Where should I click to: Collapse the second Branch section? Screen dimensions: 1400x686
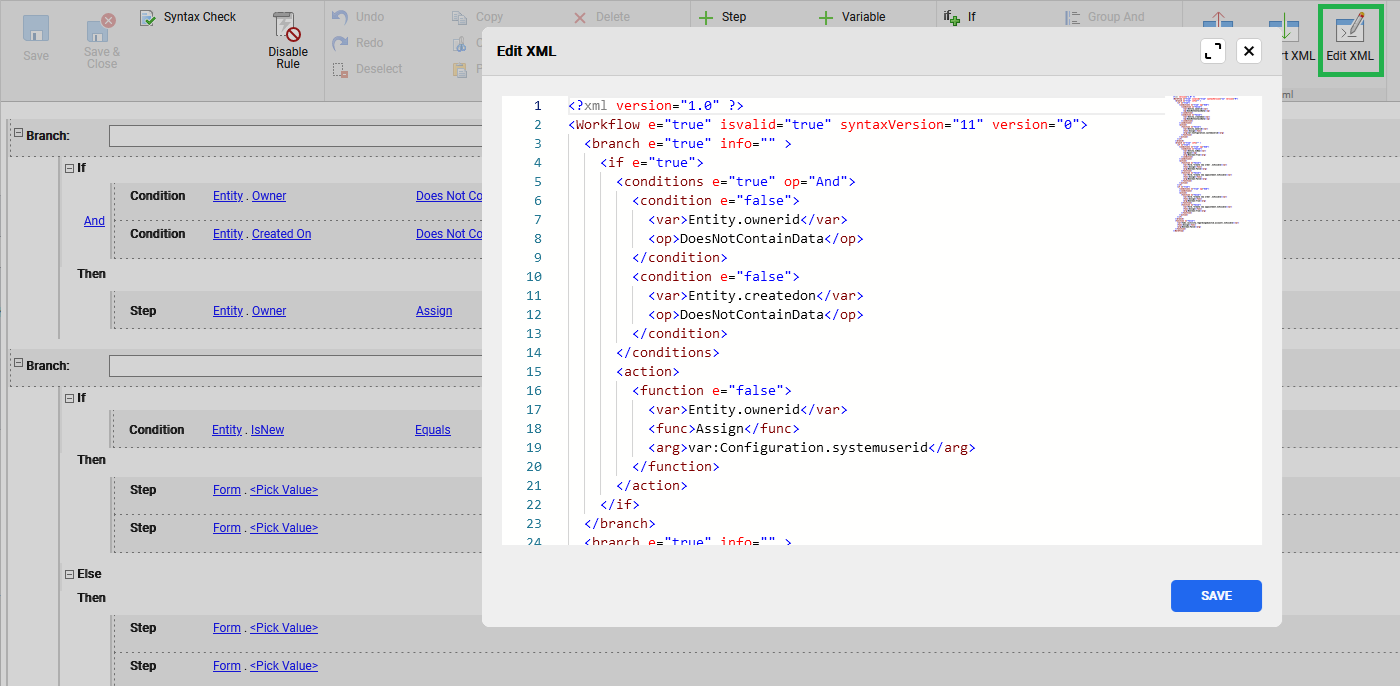pyautogui.click(x=18, y=365)
